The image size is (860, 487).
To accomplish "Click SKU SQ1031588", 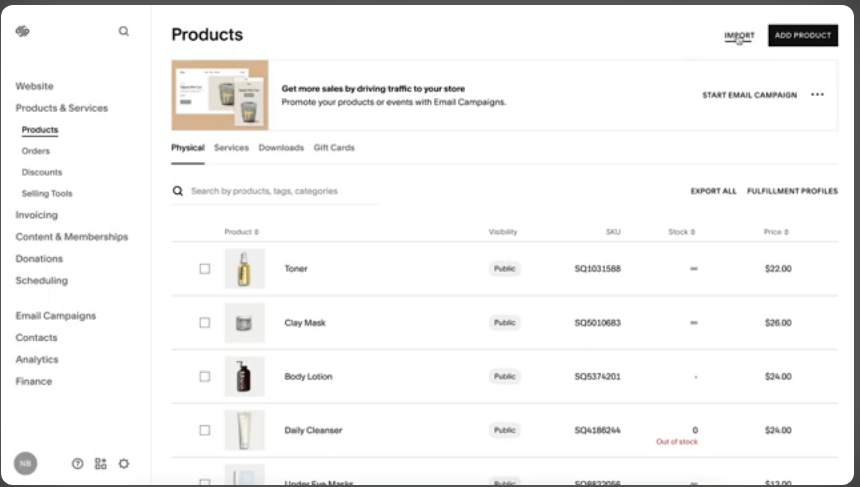I will pos(597,269).
